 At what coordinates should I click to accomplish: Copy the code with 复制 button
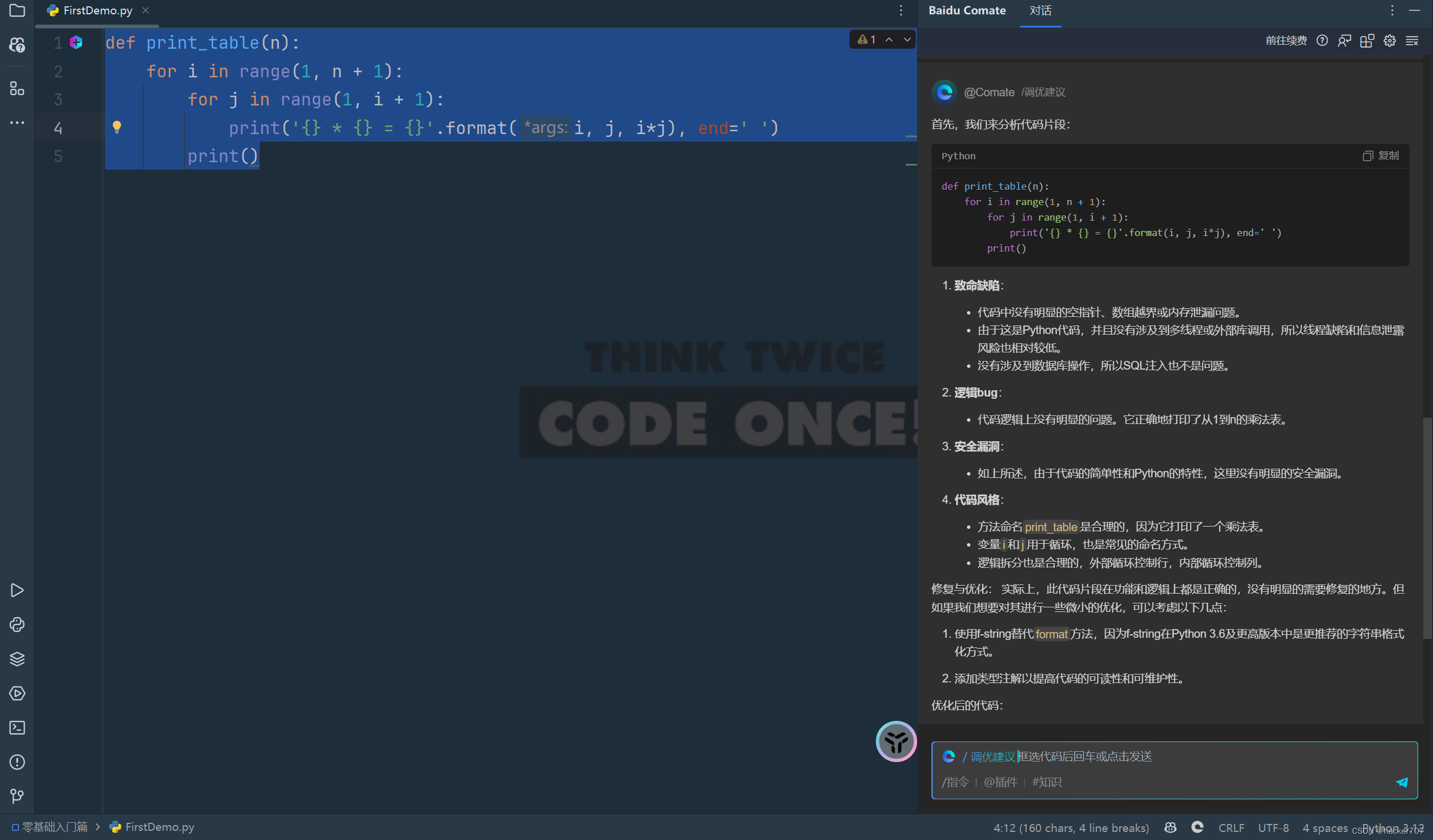(1380, 156)
